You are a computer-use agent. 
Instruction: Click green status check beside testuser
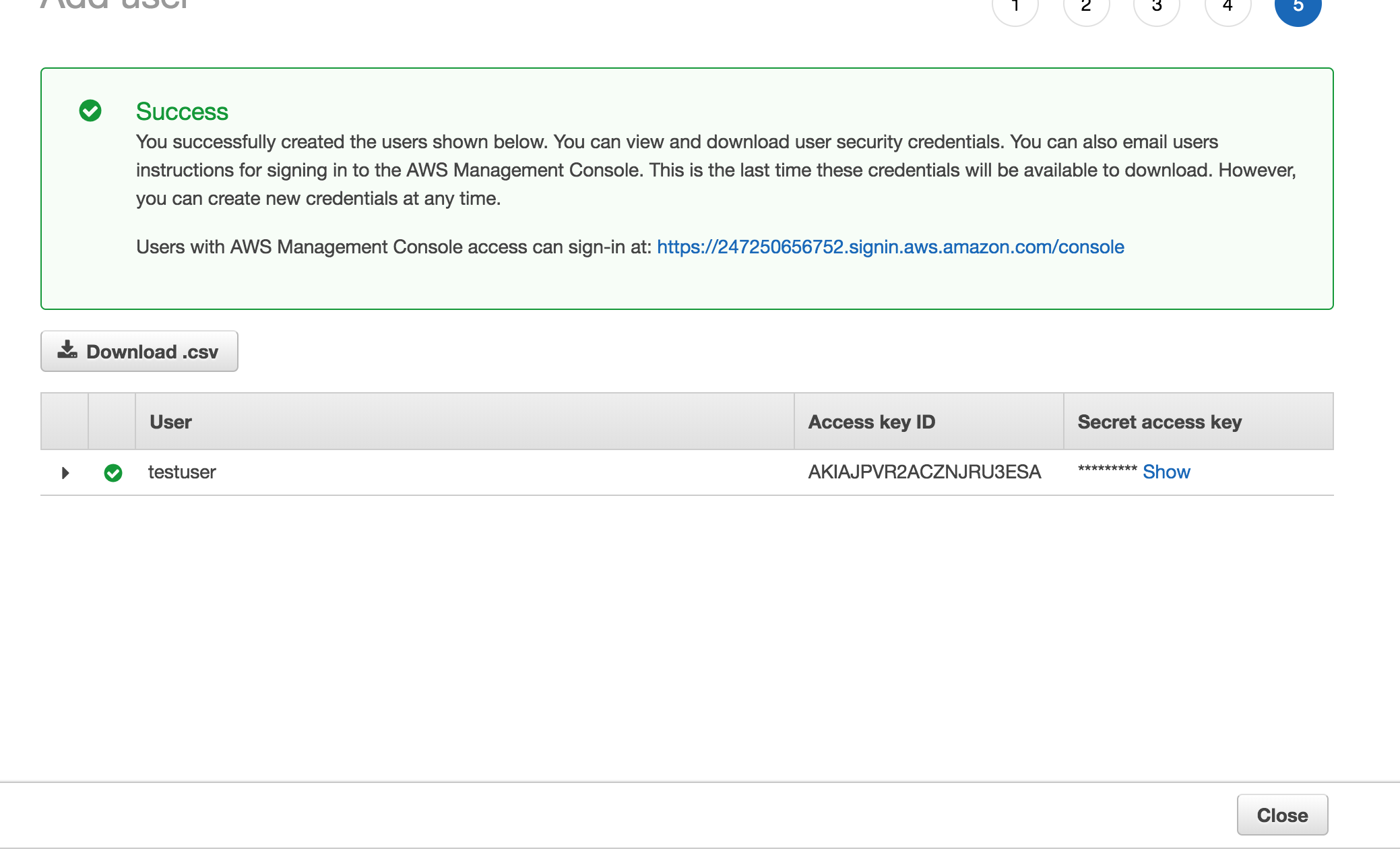113,473
